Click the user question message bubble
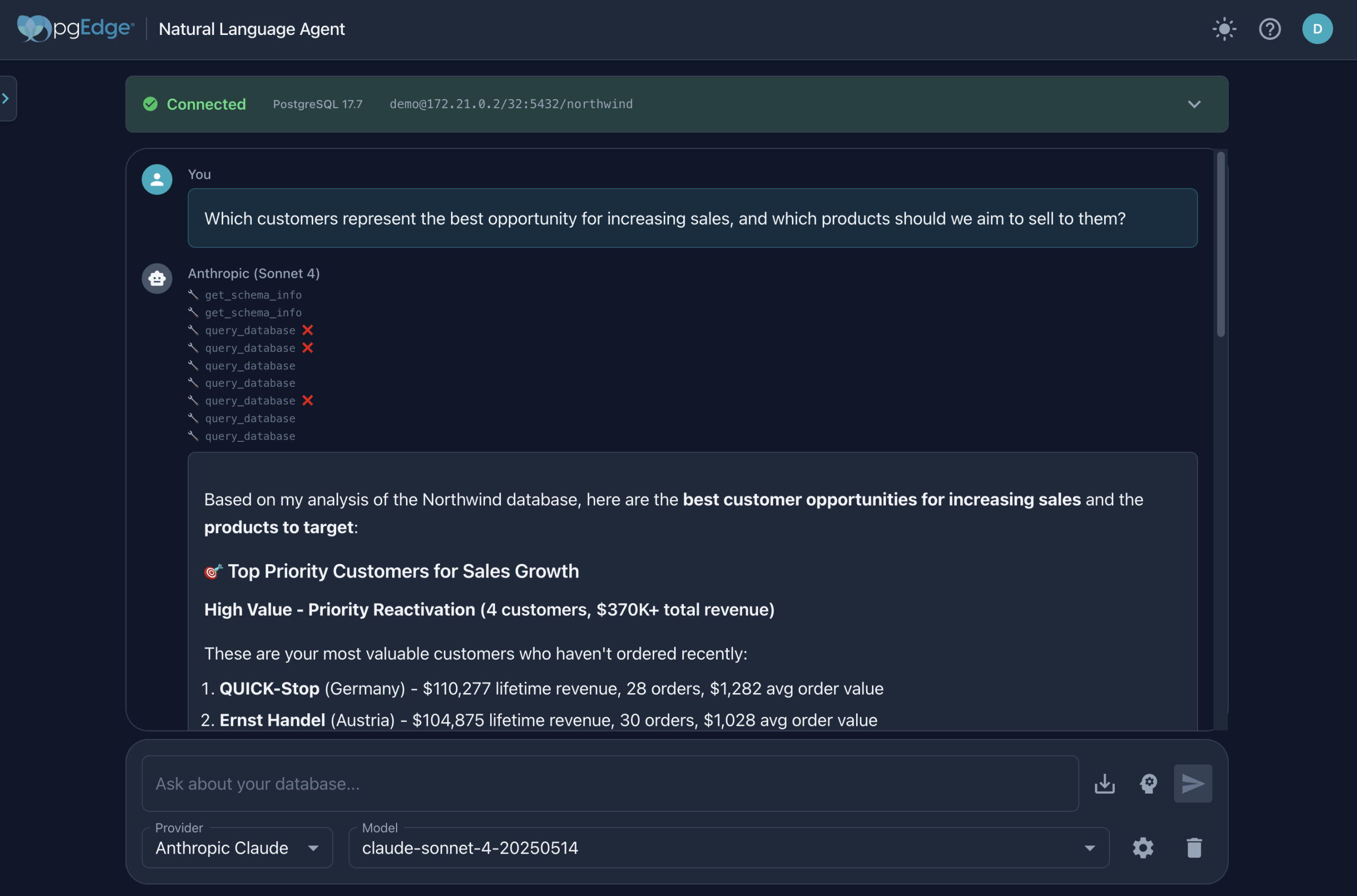The image size is (1357, 896). tap(692, 218)
